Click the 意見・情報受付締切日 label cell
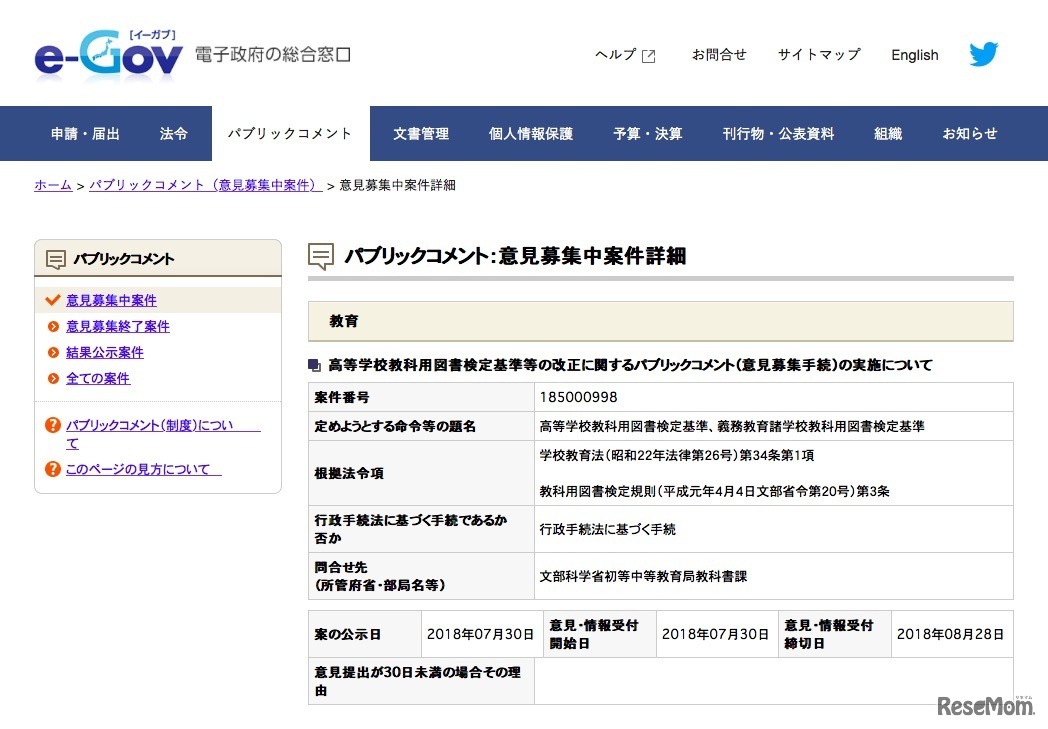 (x=835, y=634)
